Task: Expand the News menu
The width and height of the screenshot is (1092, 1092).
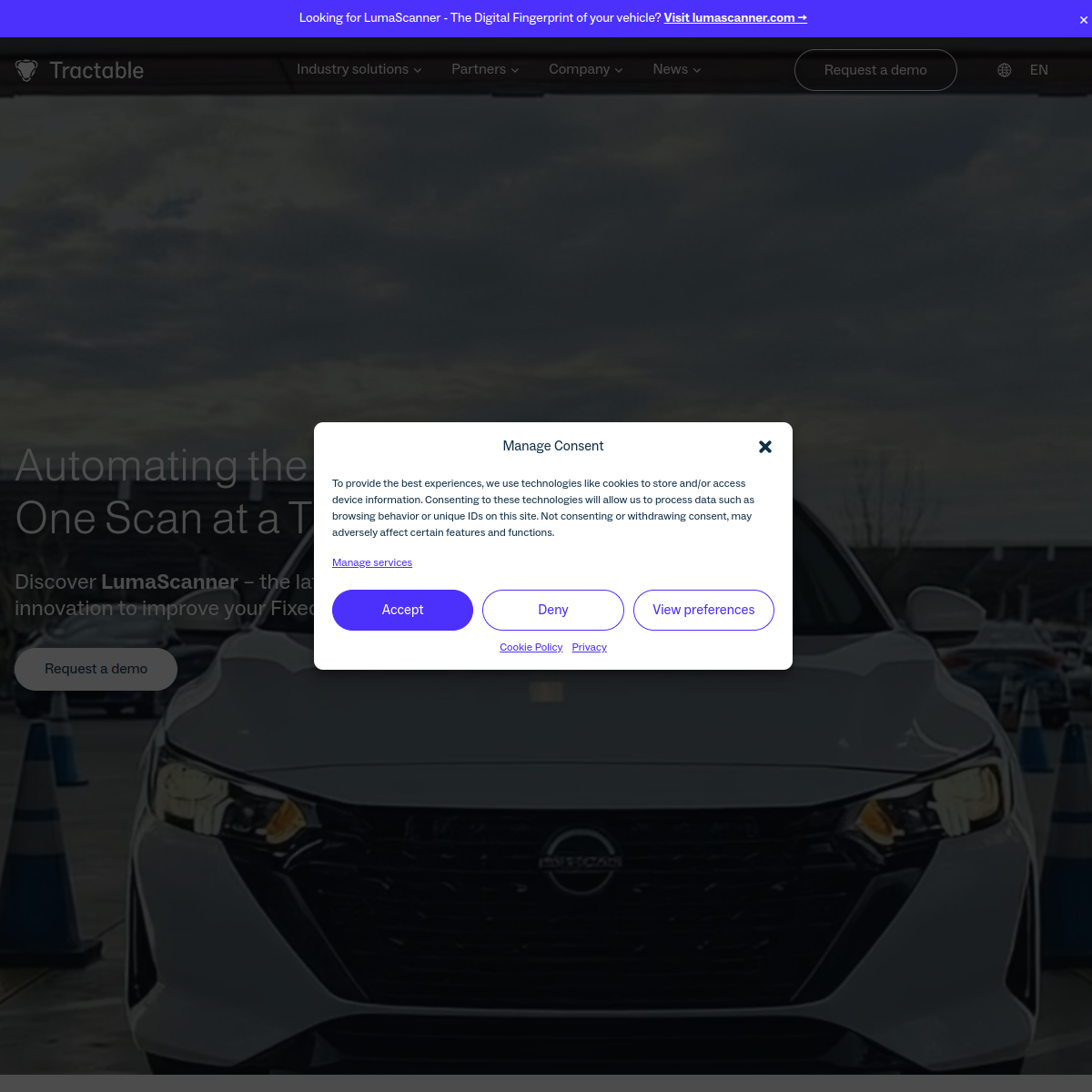Action: coord(677,69)
